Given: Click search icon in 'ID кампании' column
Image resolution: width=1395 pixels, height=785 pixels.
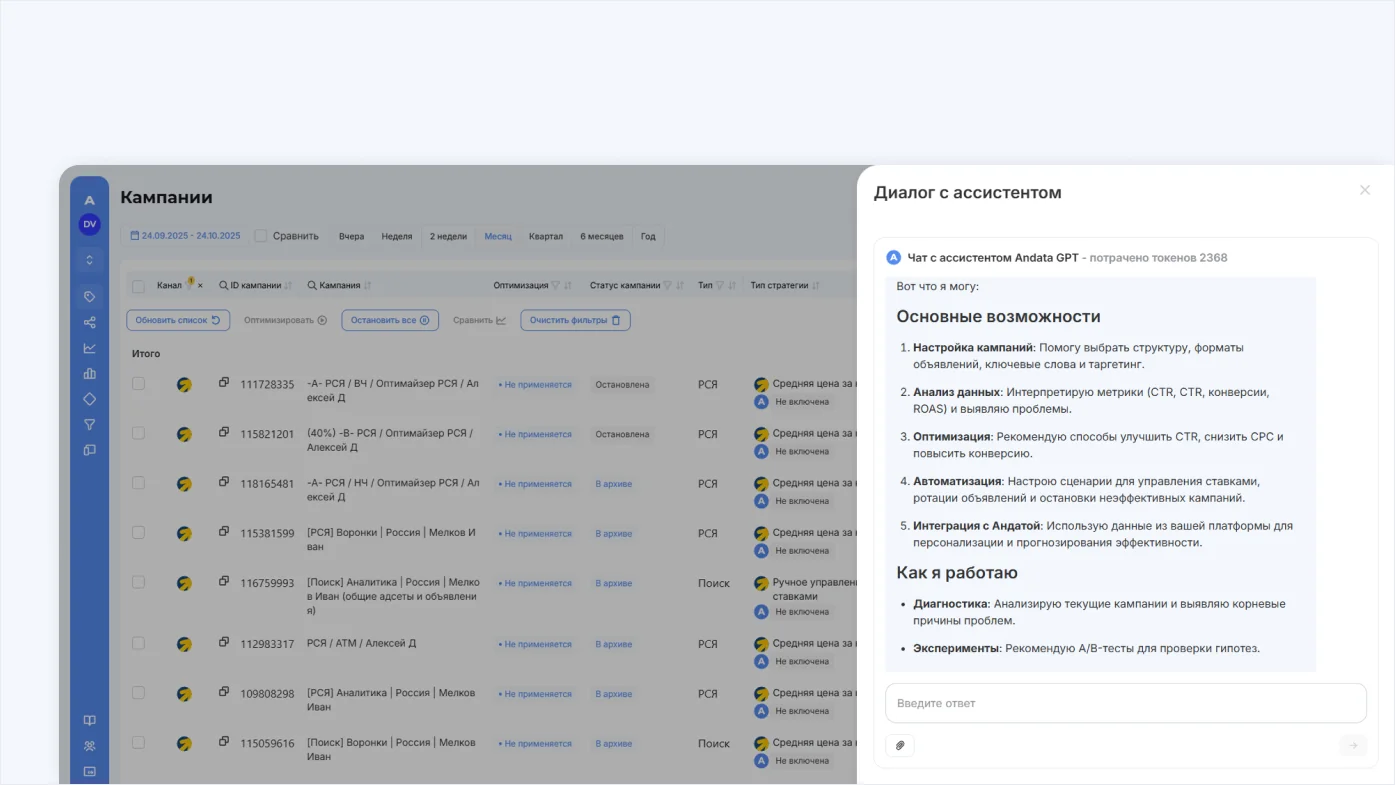Looking at the screenshot, I should 224,286.
